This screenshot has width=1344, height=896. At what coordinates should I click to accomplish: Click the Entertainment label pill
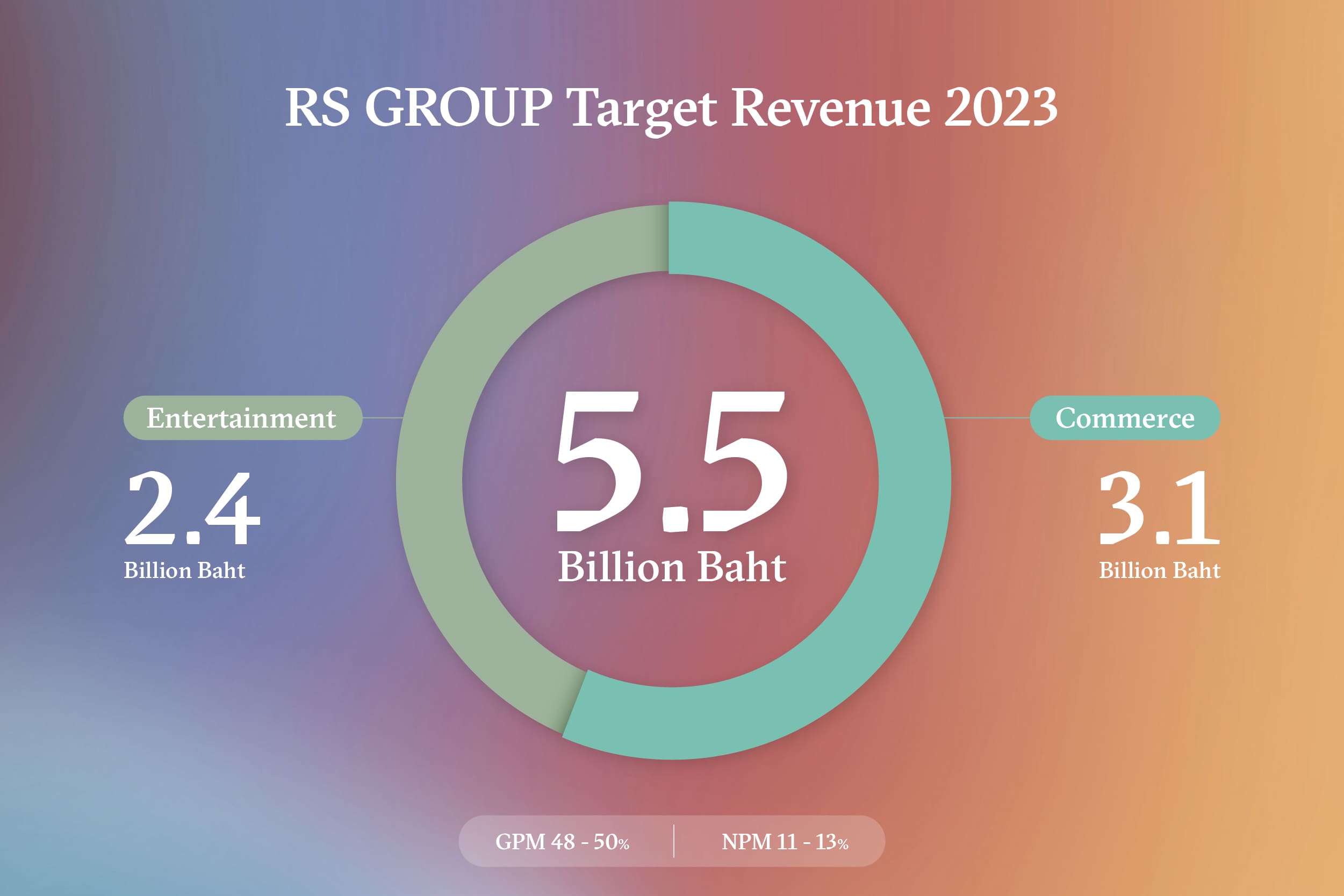242,418
